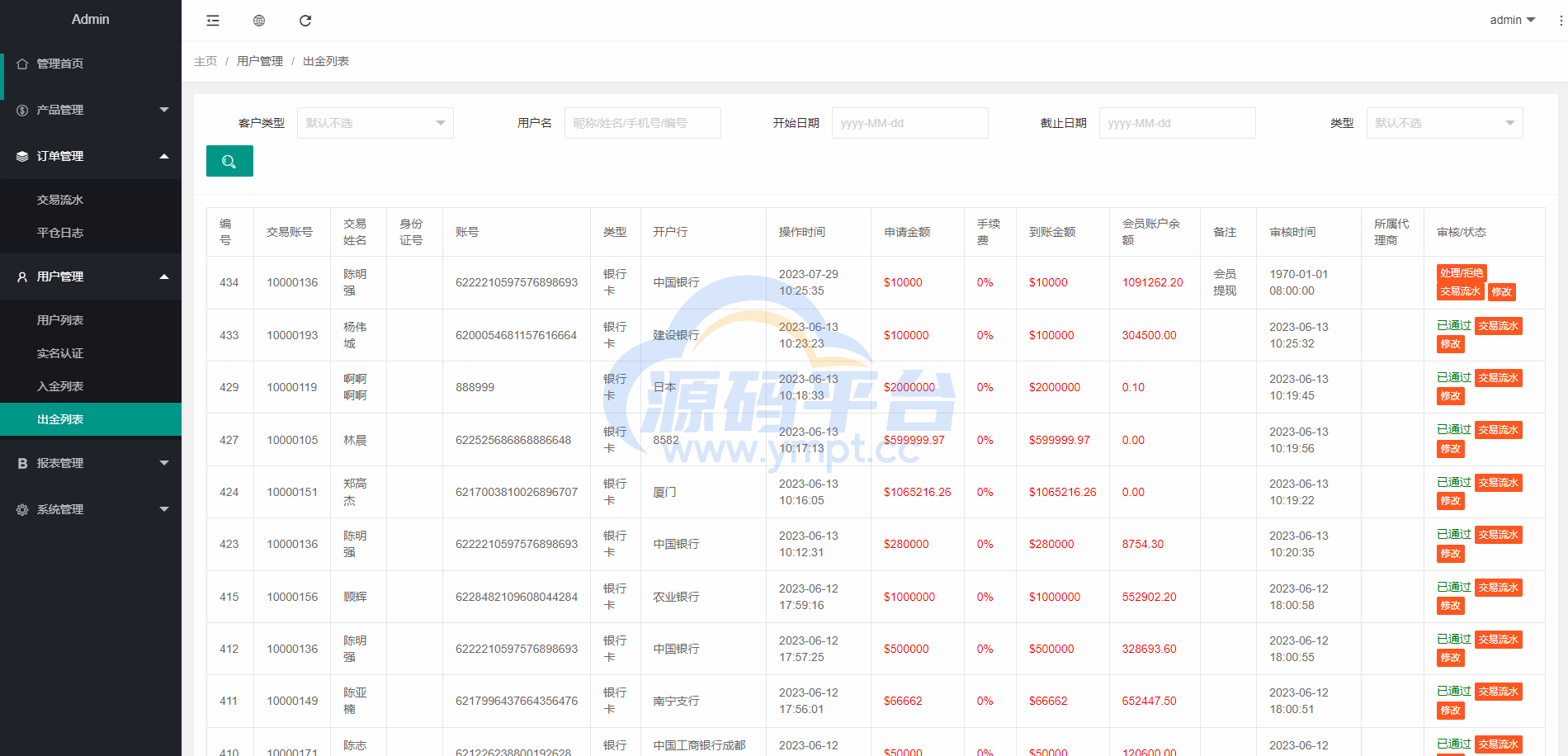This screenshot has height=756, width=1568.
Task: Click the layers icon beside 订单管理
Action: tap(22, 156)
